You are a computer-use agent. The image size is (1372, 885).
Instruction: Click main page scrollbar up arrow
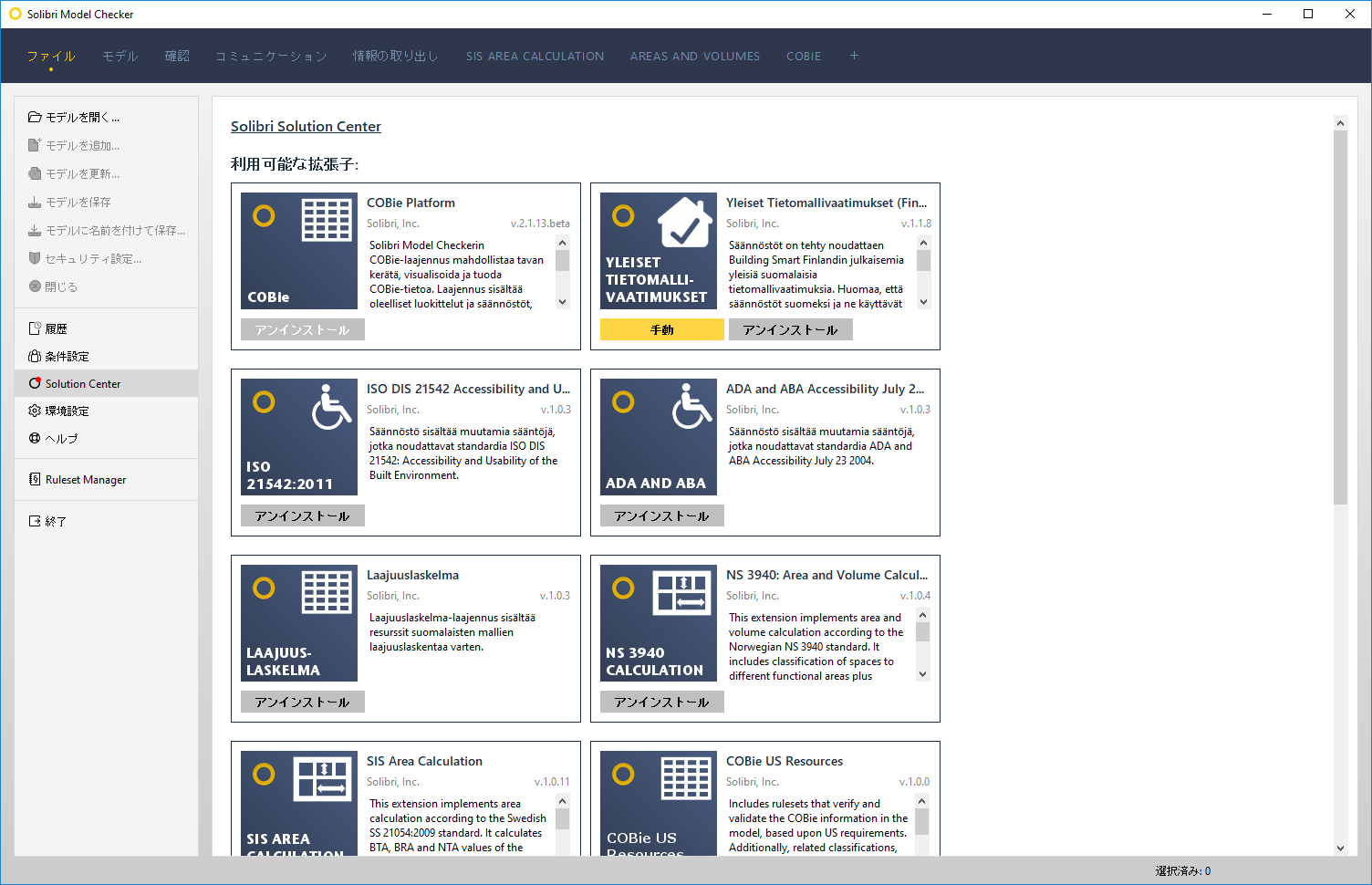click(x=1340, y=122)
